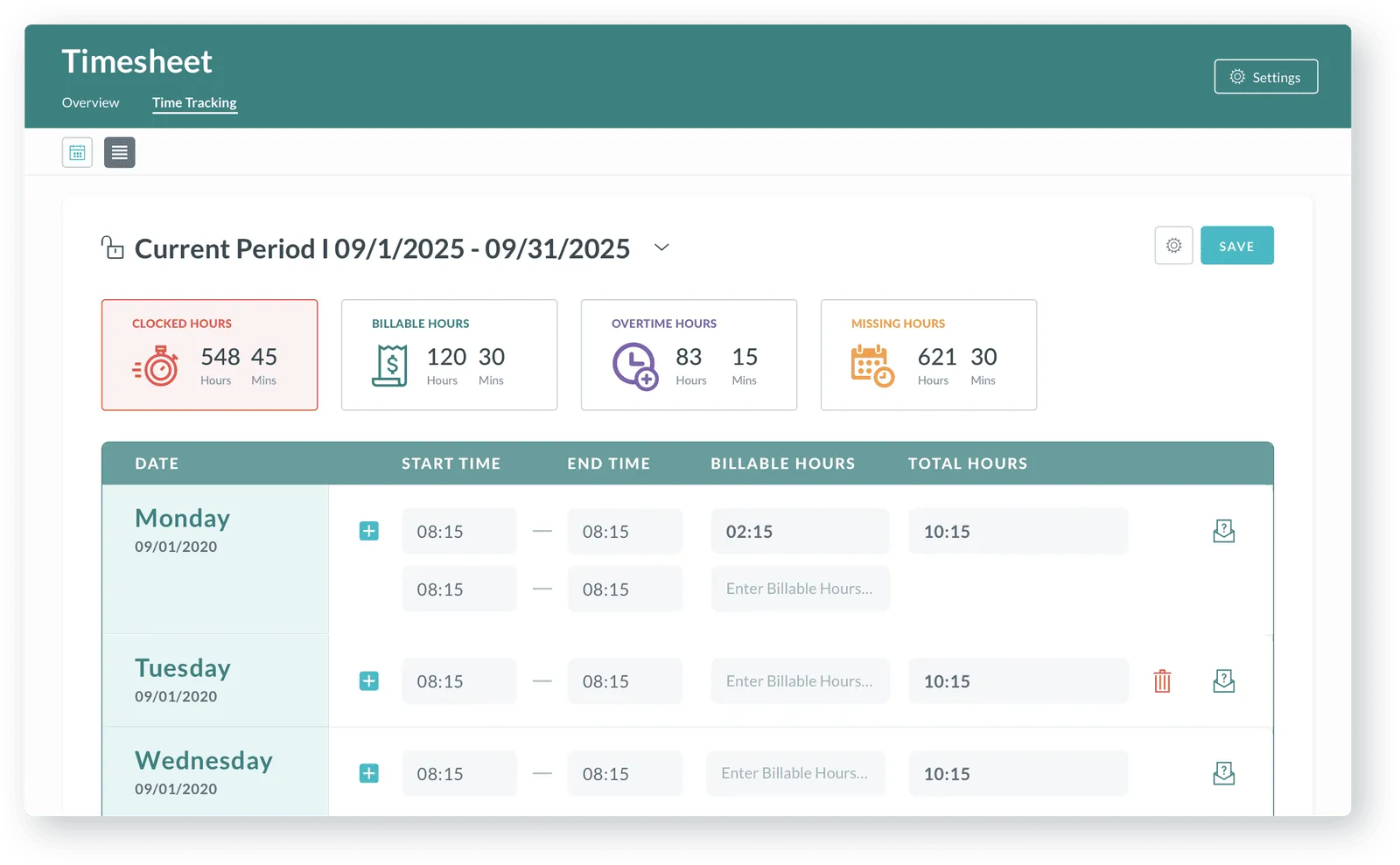Edit Monday billable hours 02:15 field
The height and width of the screenshot is (865, 1400).
point(800,531)
